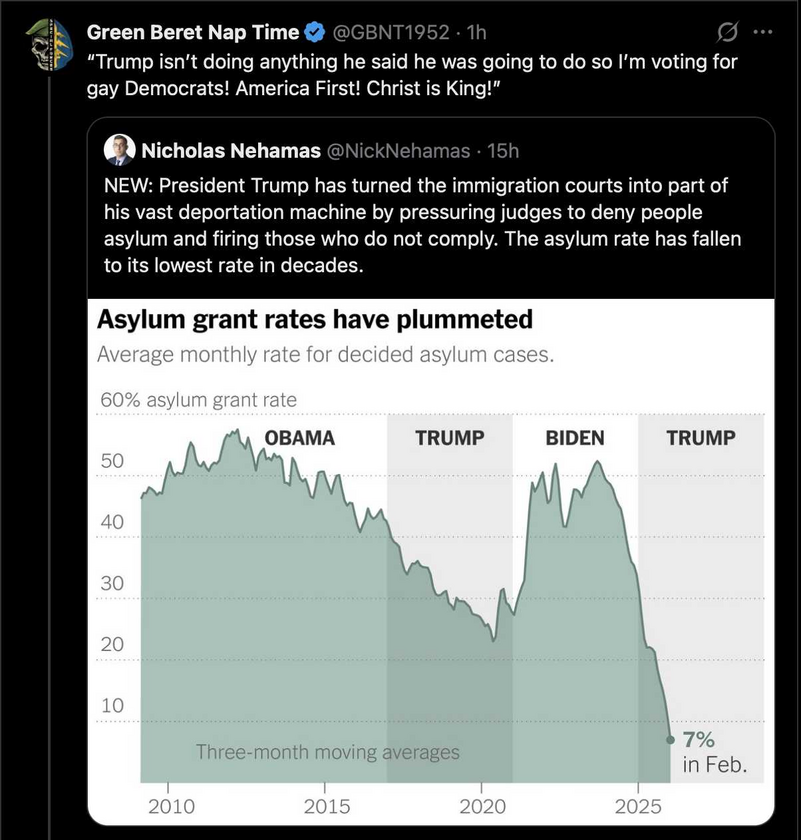Click the 'Three-month moving averages' chart note
Screen dimensions: 801x840
(x=327, y=752)
